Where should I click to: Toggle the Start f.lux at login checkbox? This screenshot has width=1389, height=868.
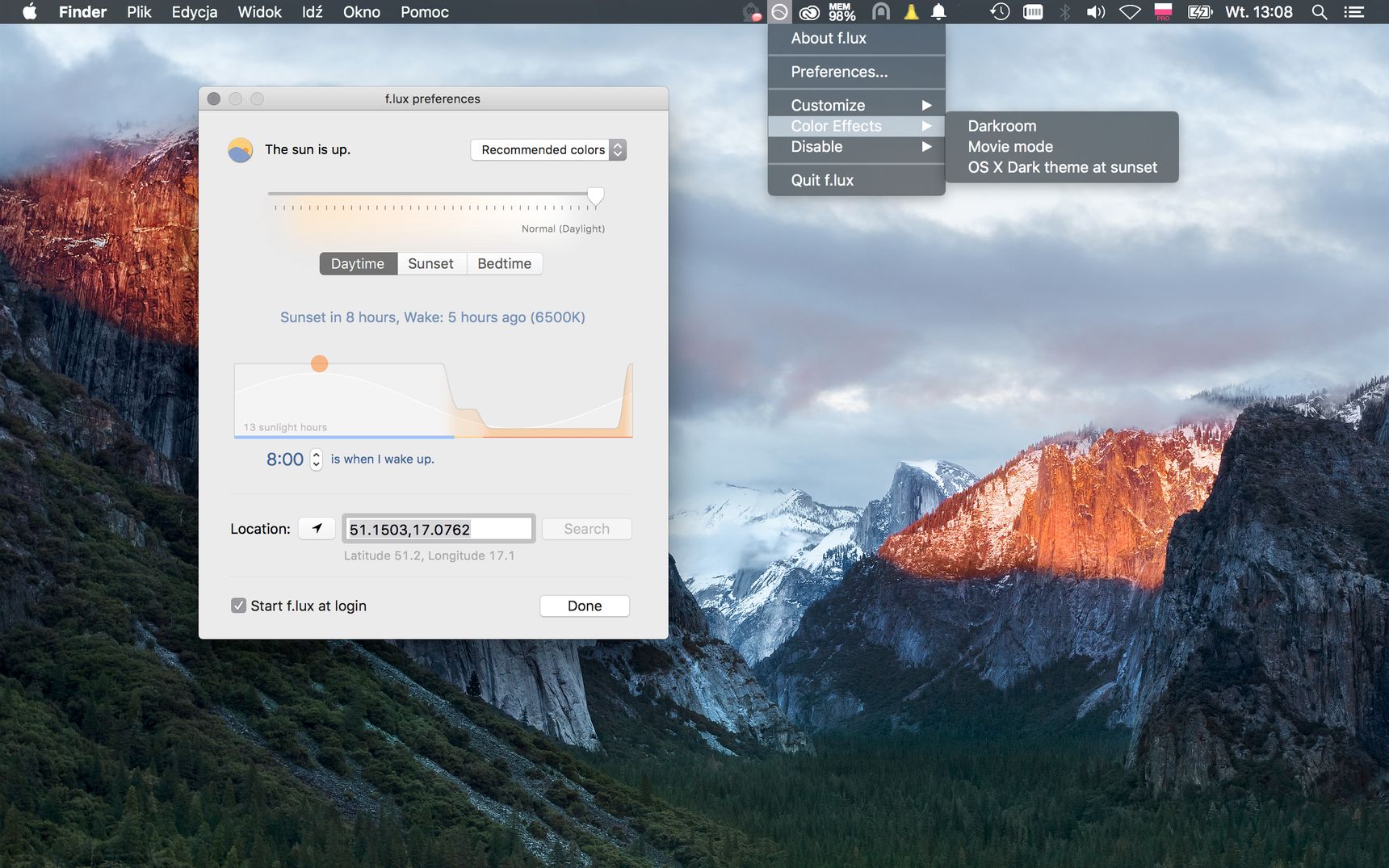coord(238,606)
